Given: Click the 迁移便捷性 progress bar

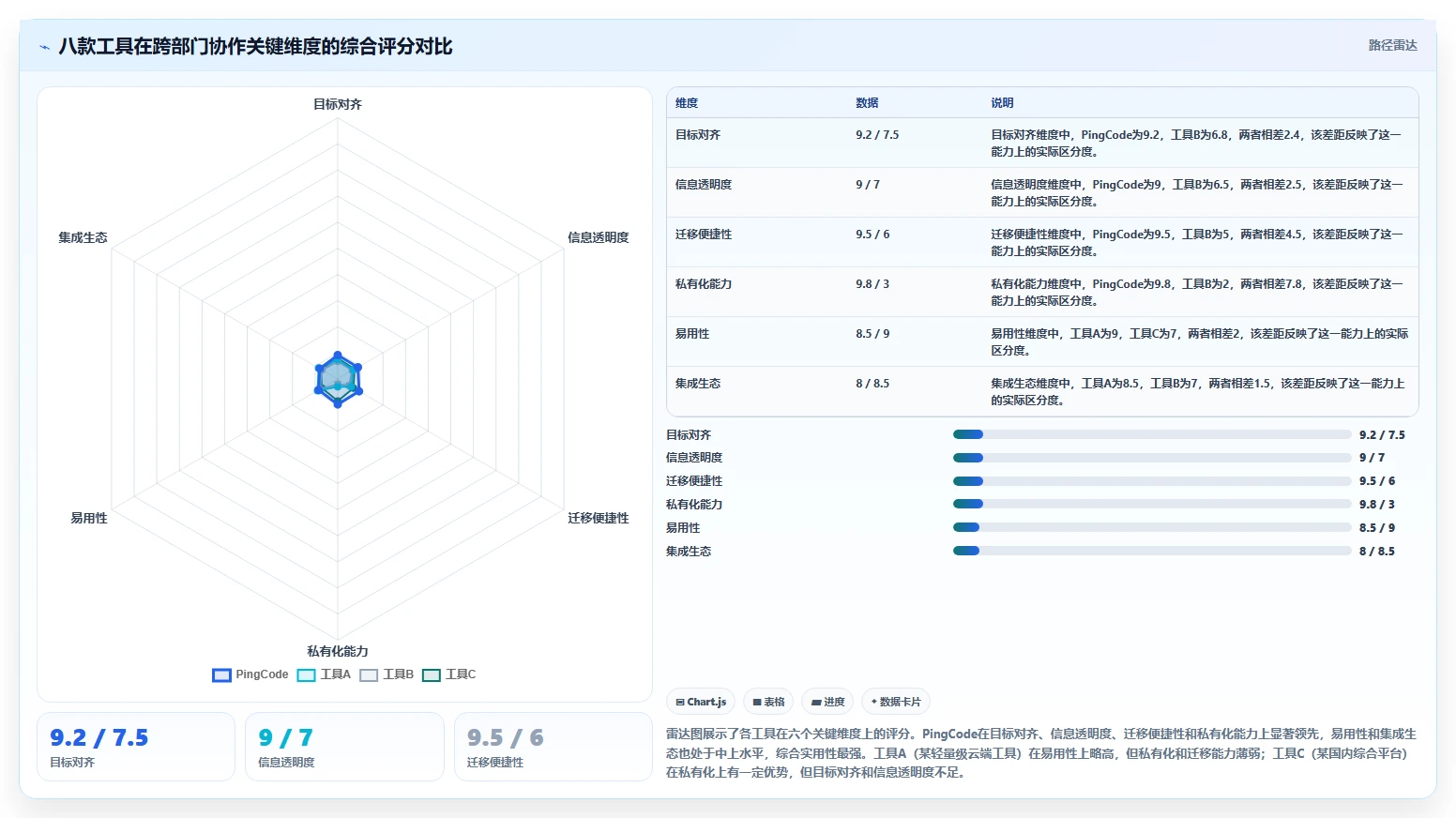Looking at the screenshot, I should point(1152,481).
